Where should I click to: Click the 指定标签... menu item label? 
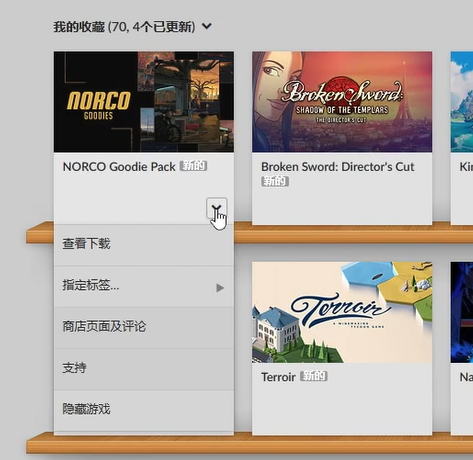(91, 286)
